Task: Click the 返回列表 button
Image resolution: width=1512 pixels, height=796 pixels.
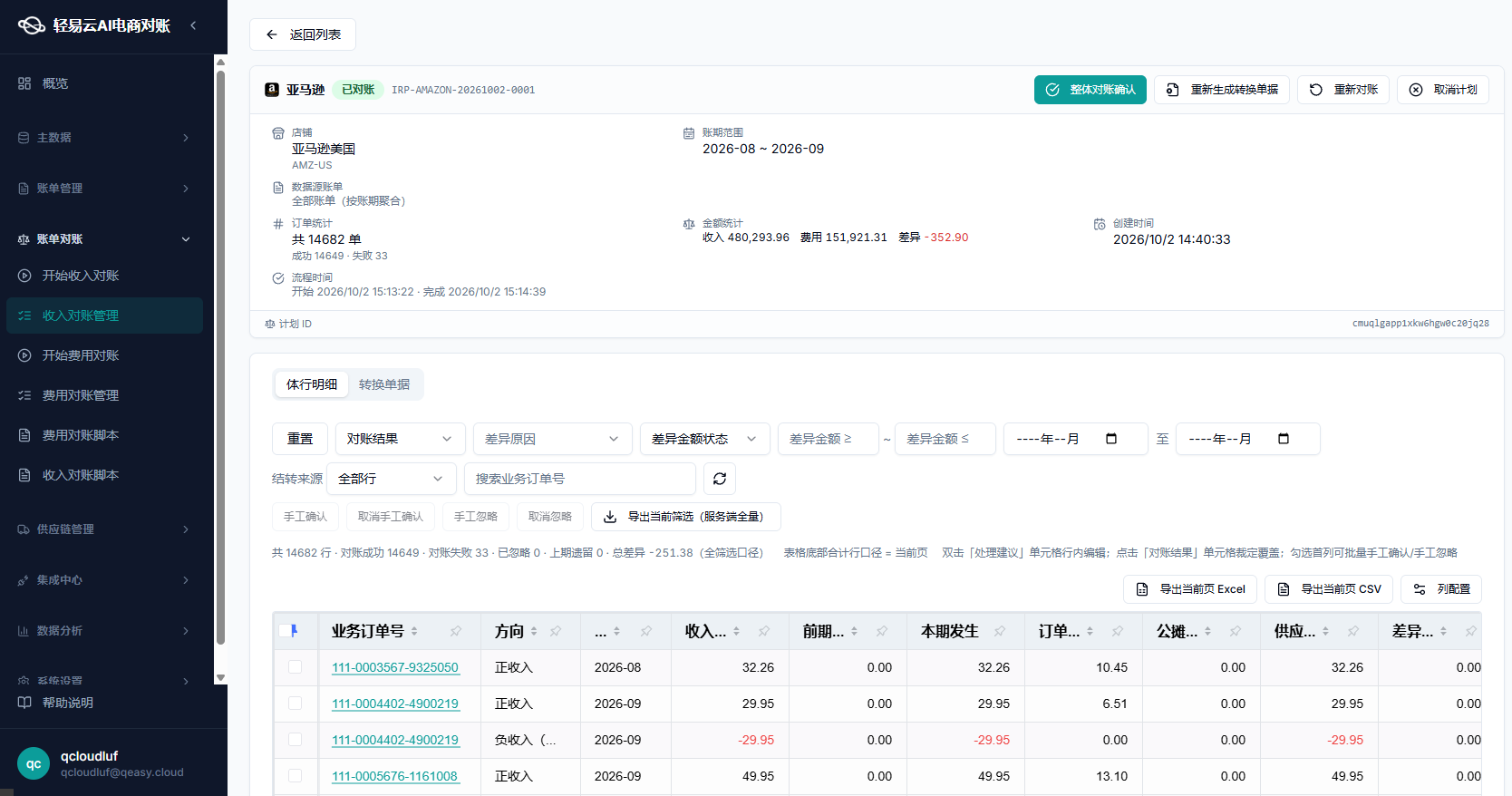Action: (x=303, y=34)
